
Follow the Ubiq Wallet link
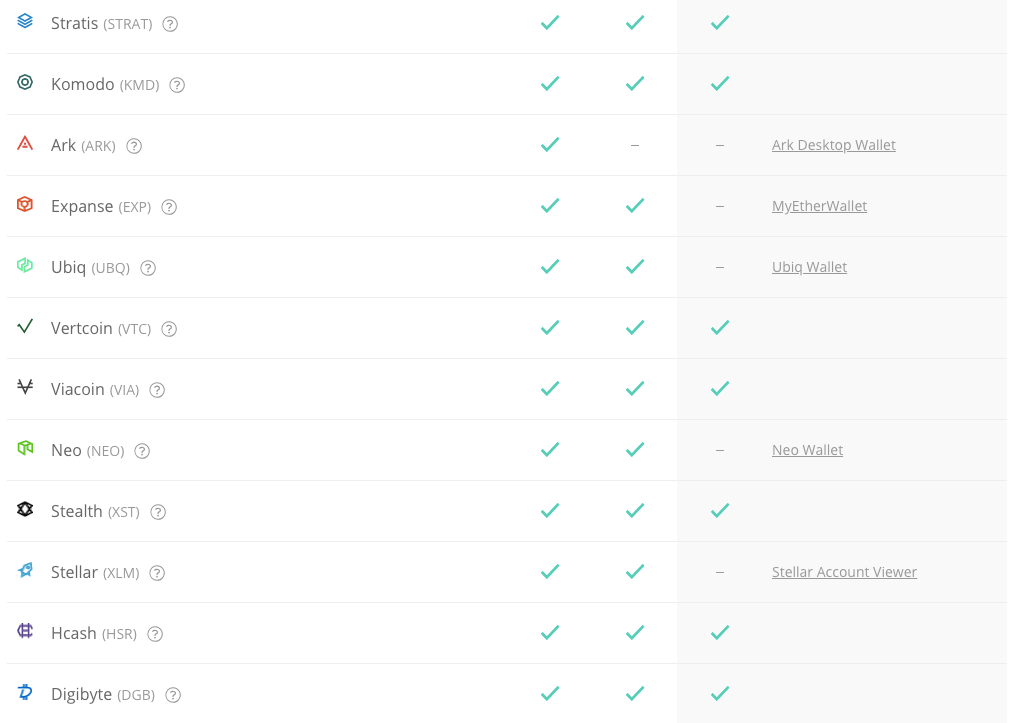coord(809,267)
